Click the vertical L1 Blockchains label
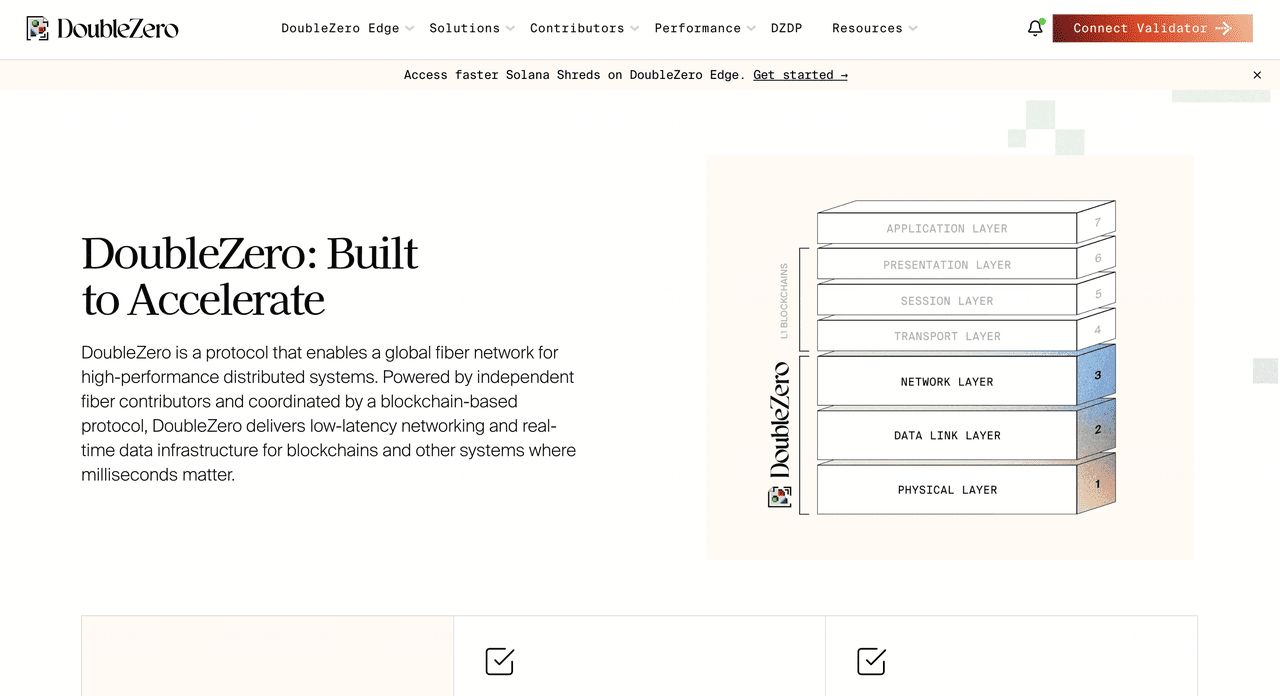Viewport: 1280px width, 696px height. point(784,301)
